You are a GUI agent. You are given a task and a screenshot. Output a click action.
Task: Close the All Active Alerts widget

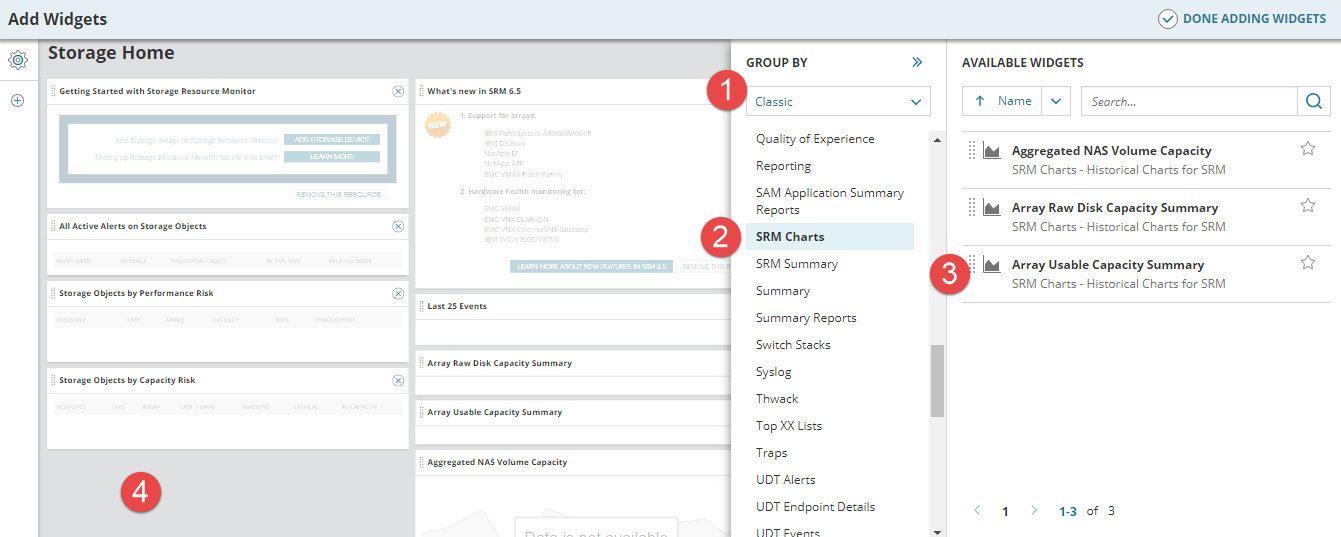398,226
